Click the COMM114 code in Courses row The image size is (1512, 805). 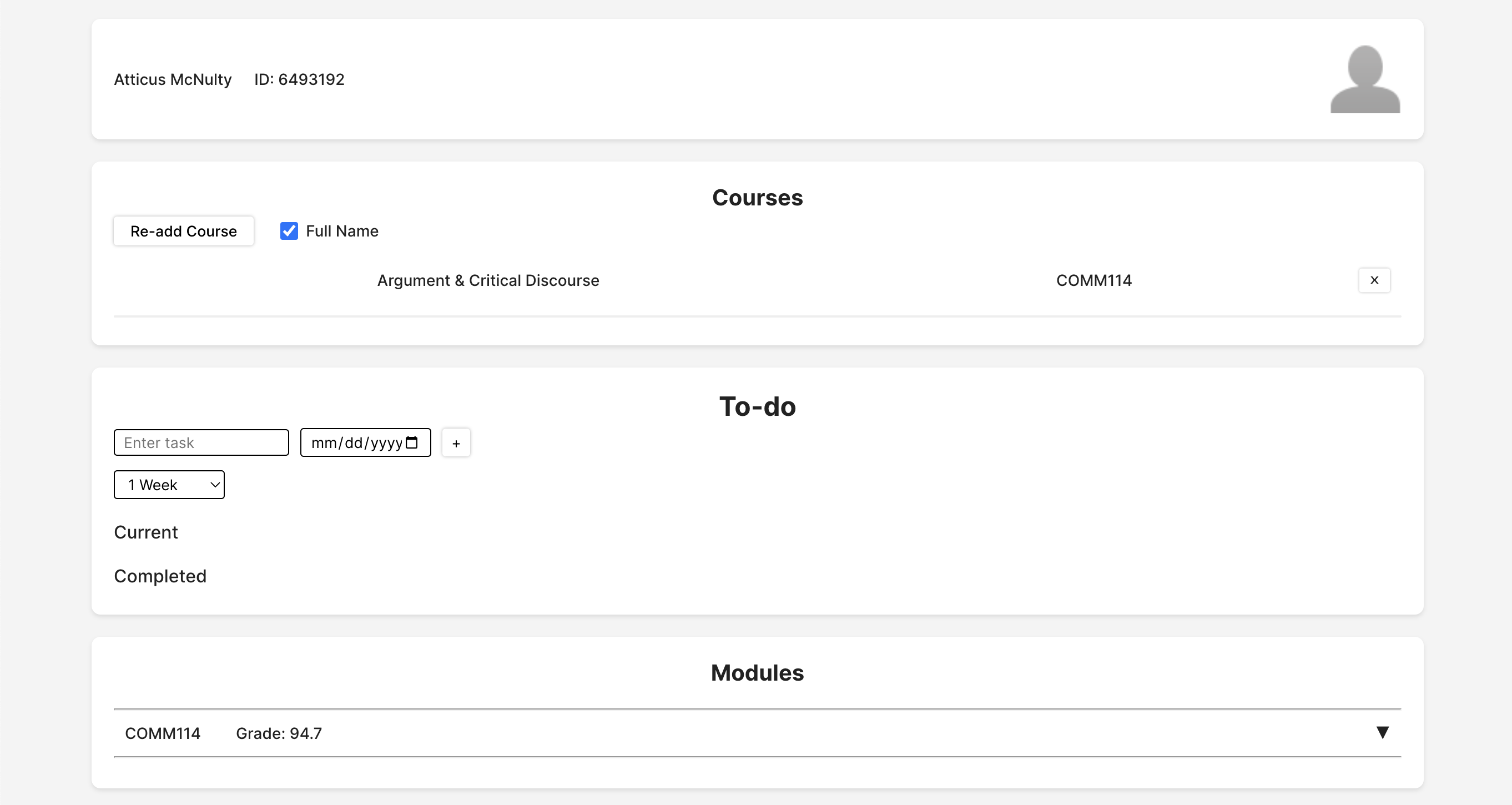1093,280
